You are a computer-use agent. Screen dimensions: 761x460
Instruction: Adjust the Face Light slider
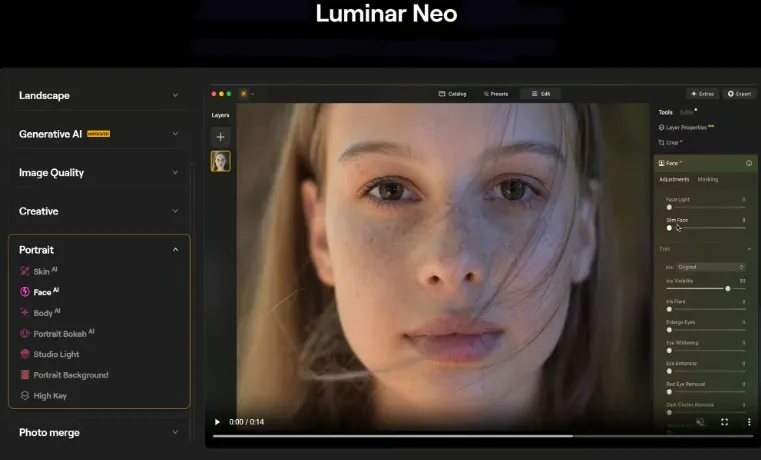[706, 207]
